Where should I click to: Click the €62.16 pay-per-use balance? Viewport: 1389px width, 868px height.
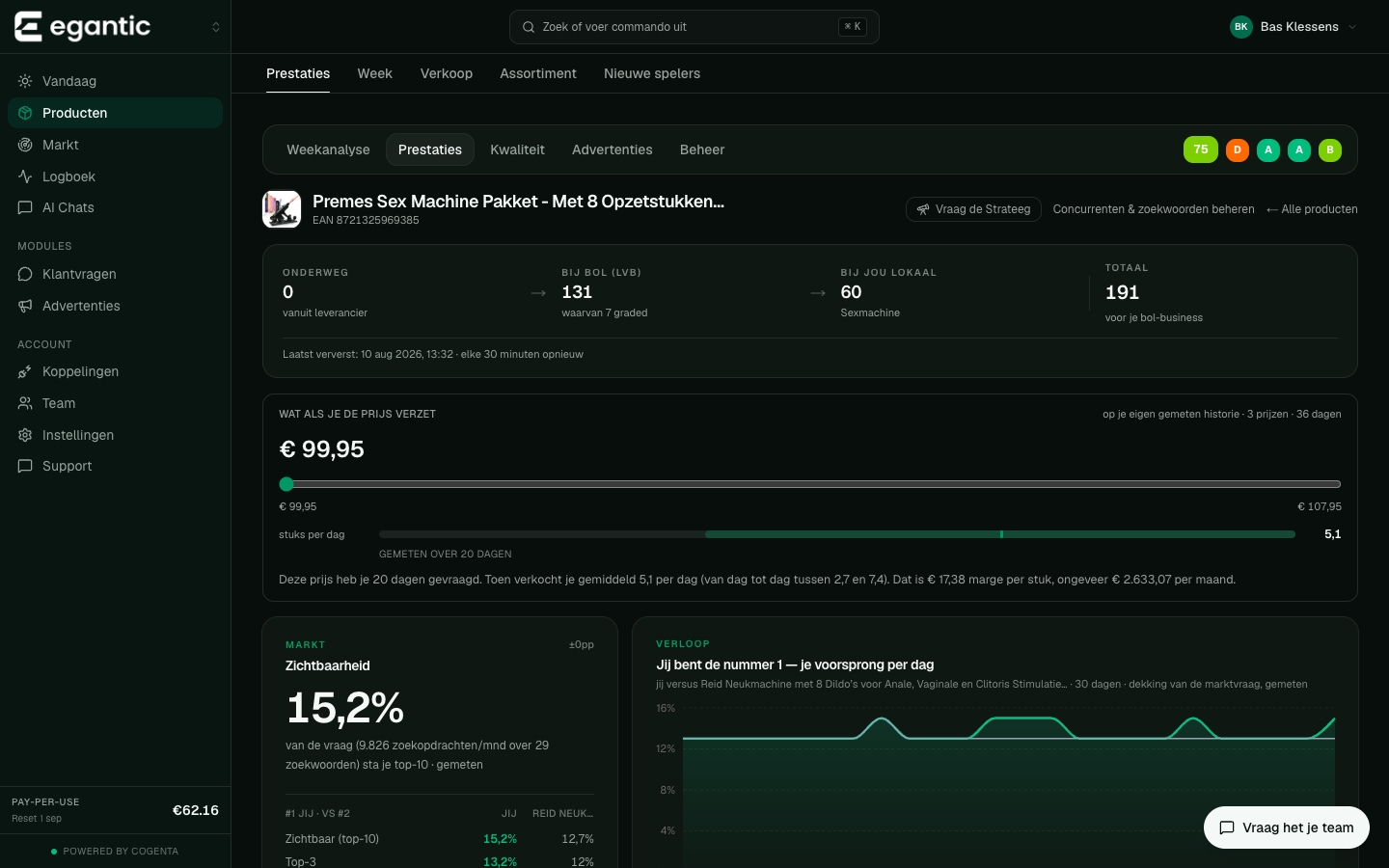[196, 810]
